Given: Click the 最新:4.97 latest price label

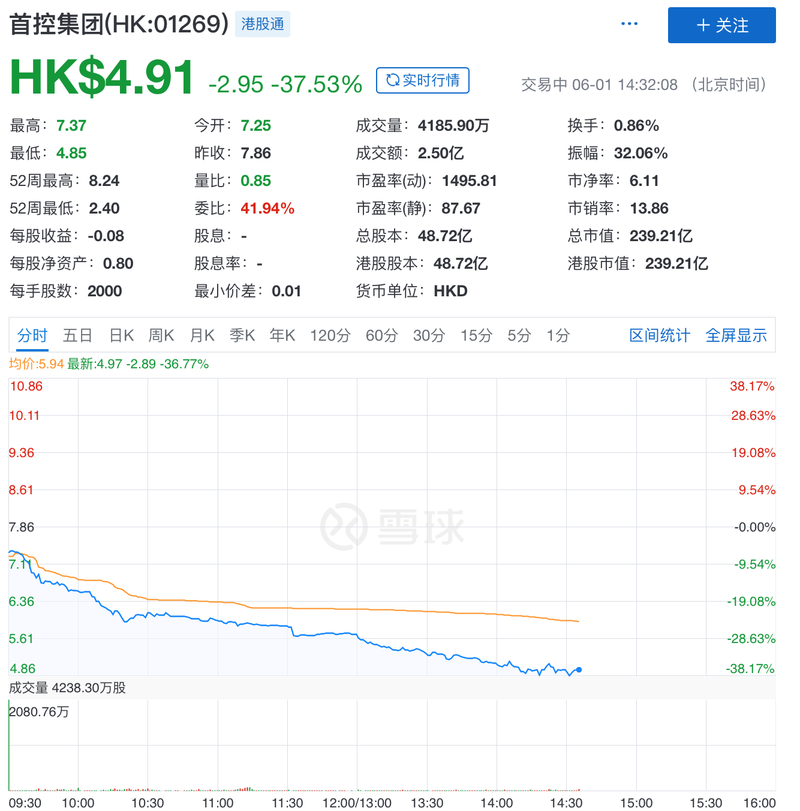Looking at the screenshot, I should [138, 364].
